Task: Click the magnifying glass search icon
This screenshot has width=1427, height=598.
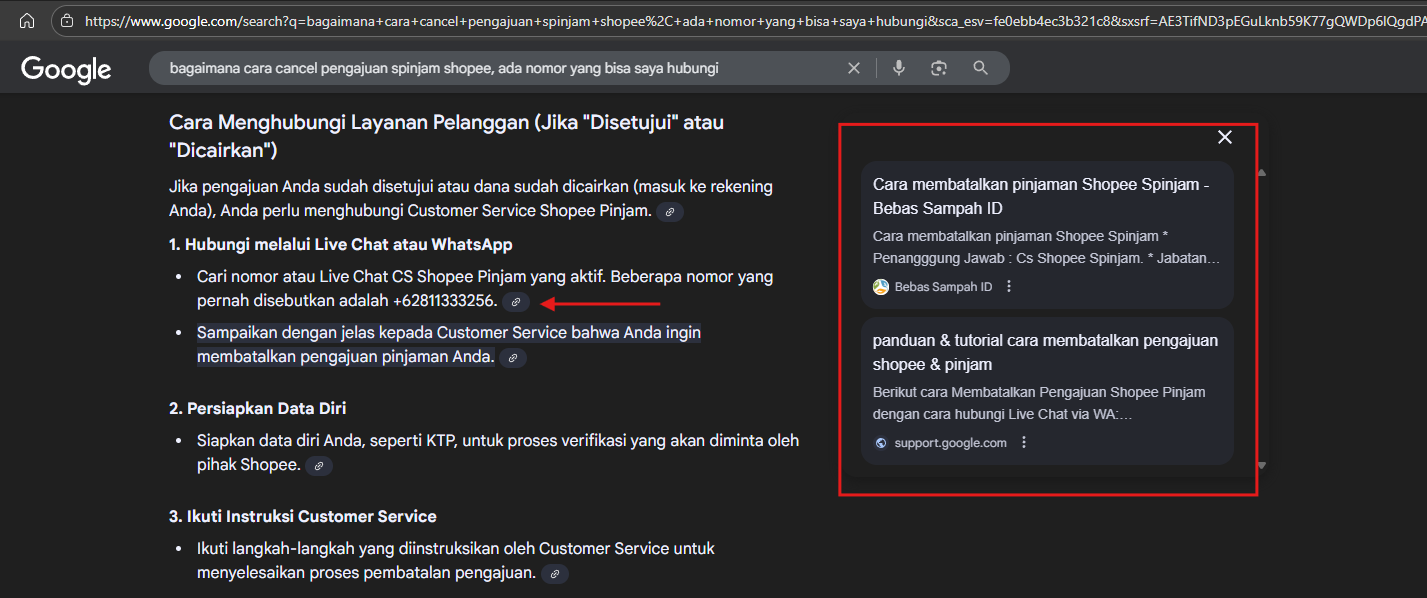Action: [980, 68]
